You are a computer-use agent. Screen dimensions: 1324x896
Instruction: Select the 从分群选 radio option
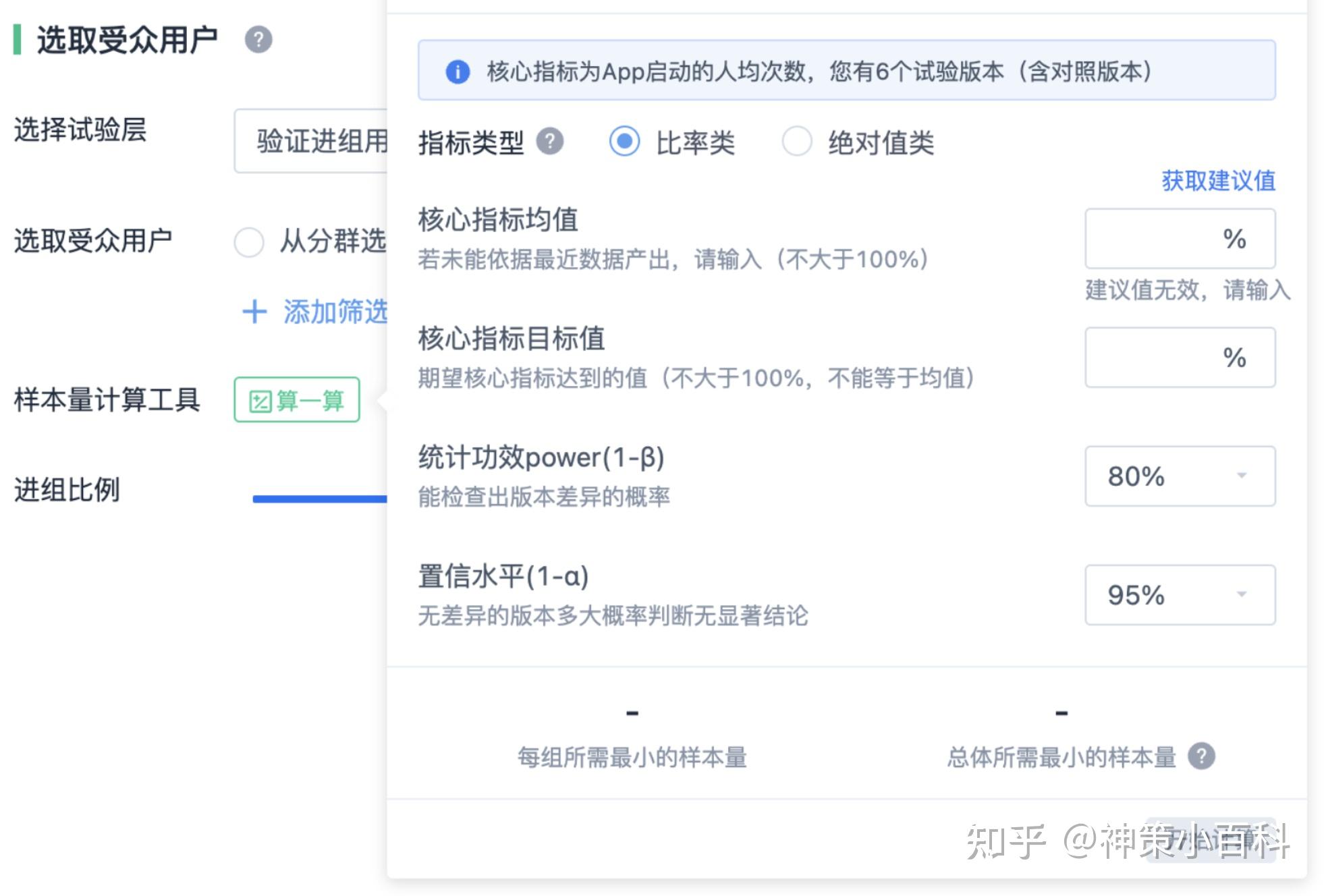coord(249,243)
